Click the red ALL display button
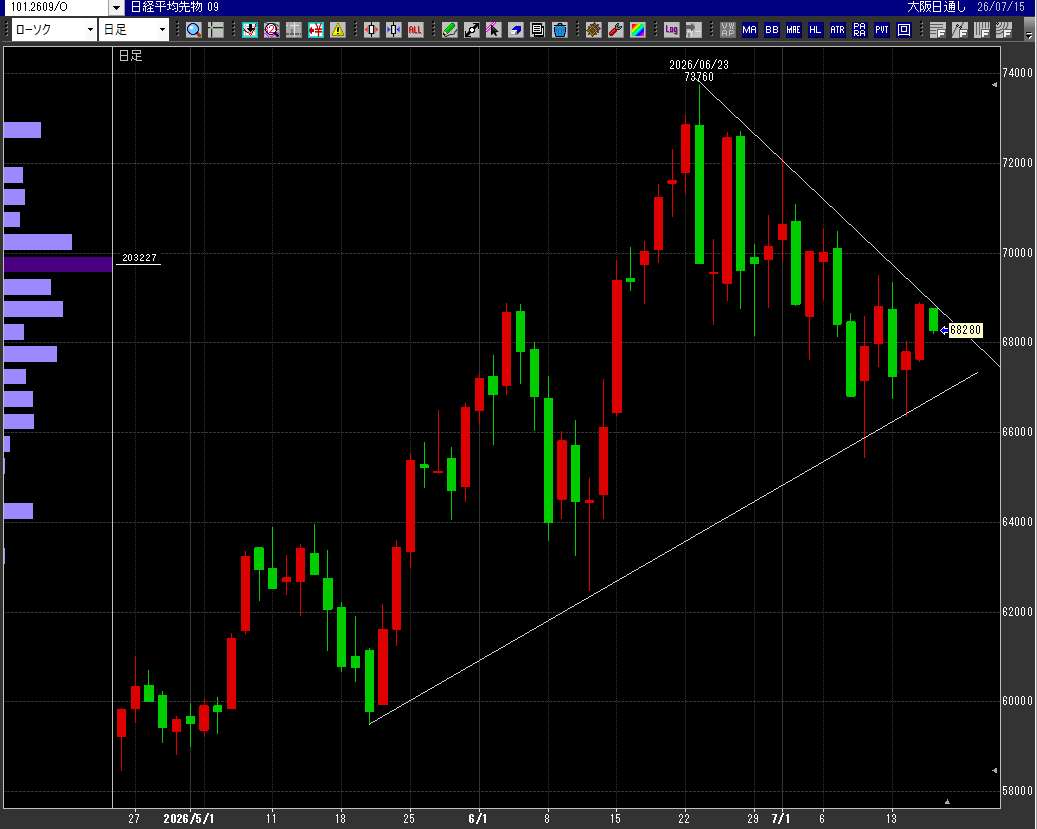The image size is (1037, 829). coord(415,30)
